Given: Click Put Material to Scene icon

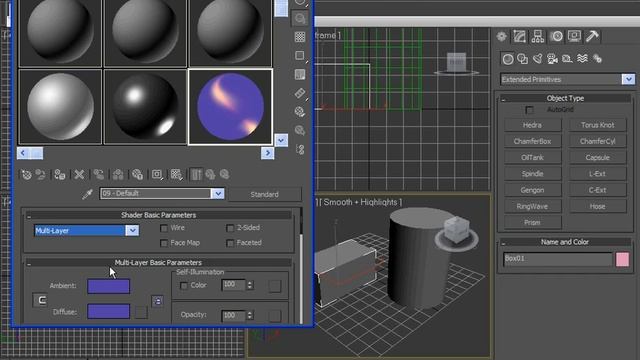Looking at the screenshot, I should coord(41,175).
